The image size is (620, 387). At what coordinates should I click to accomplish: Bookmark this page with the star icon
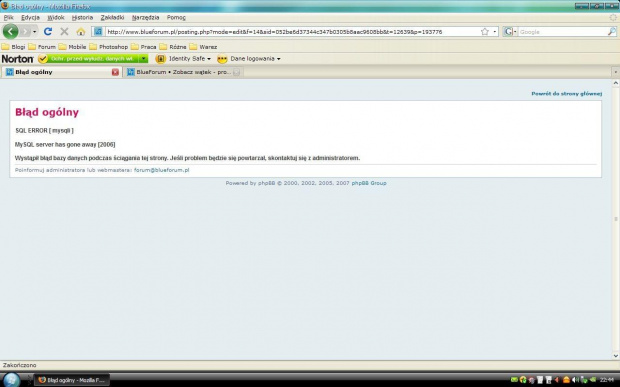click(485, 32)
